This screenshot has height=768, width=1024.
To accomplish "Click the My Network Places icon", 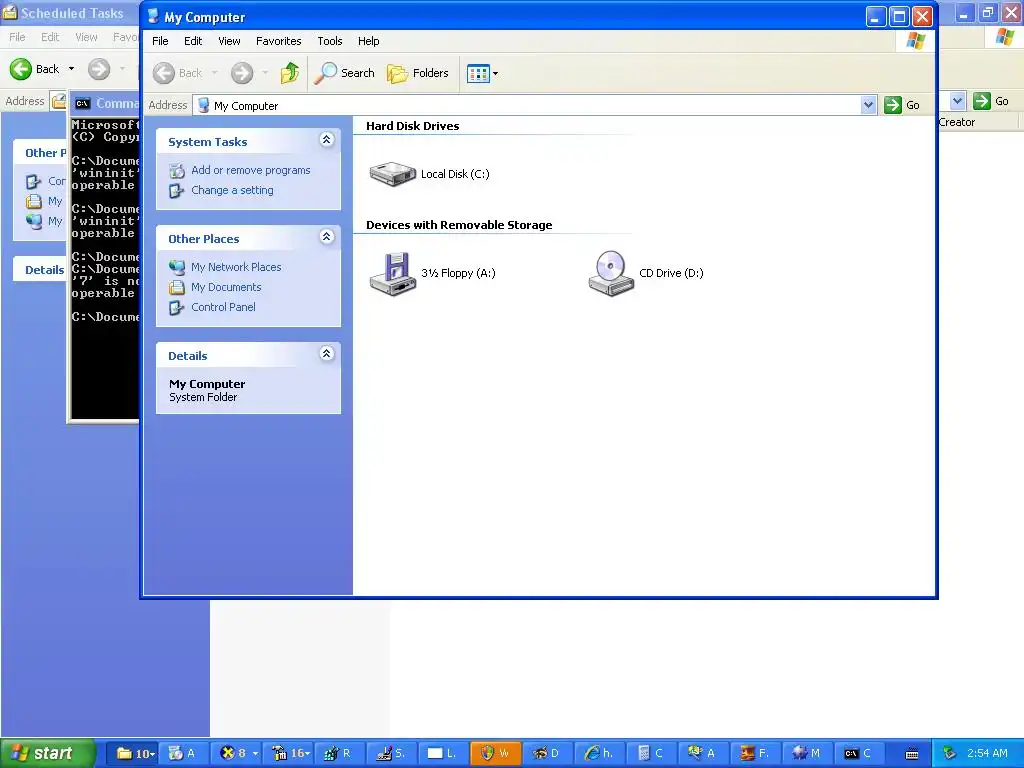I will point(177,267).
